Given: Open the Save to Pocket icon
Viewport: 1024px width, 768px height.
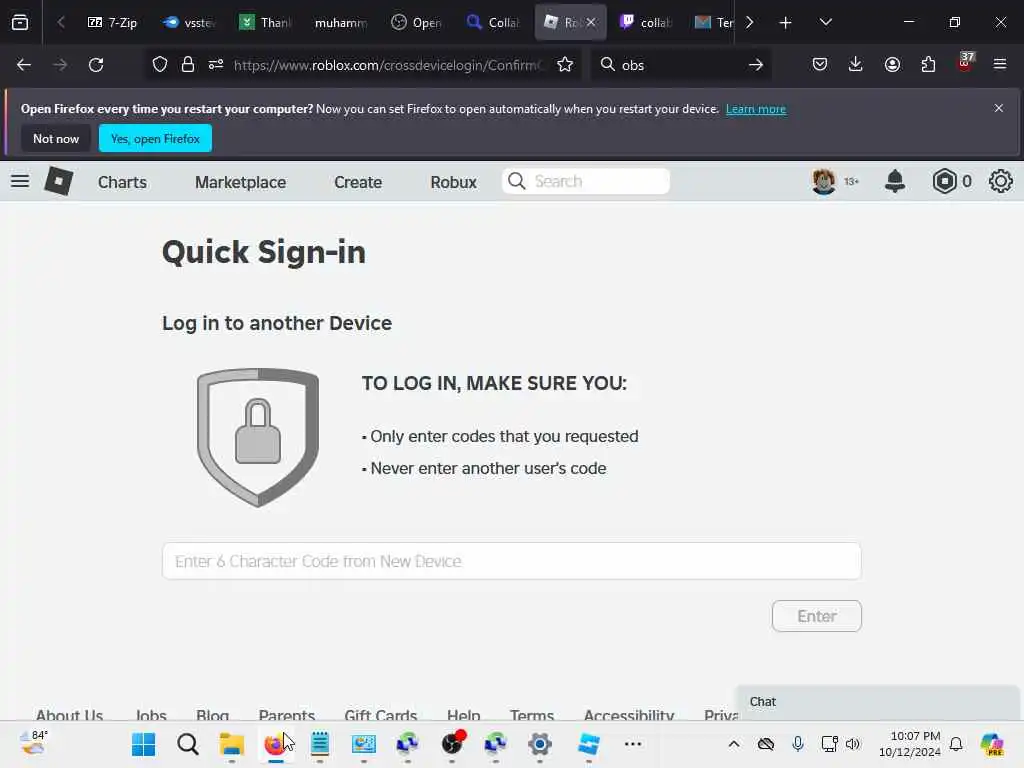Looking at the screenshot, I should point(820,65).
